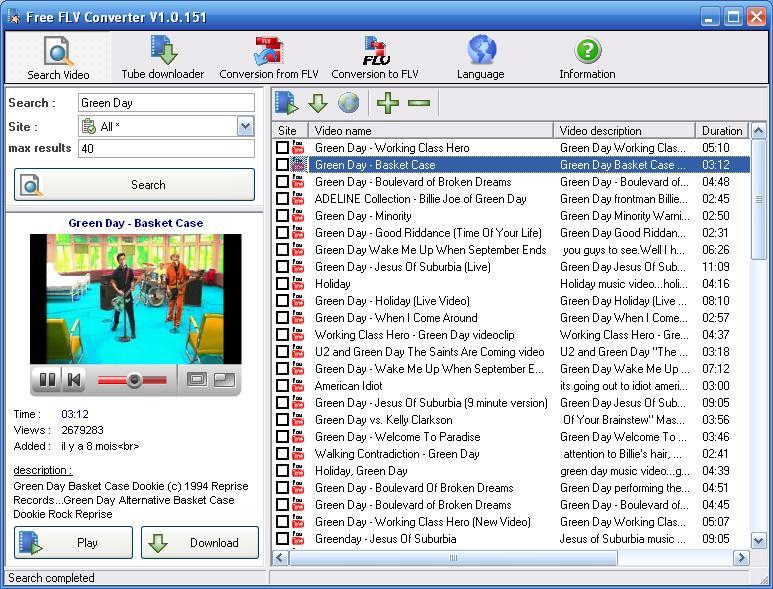The image size is (773, 589).
Task: Open the Language menu
Action: (x=481, y=57)
